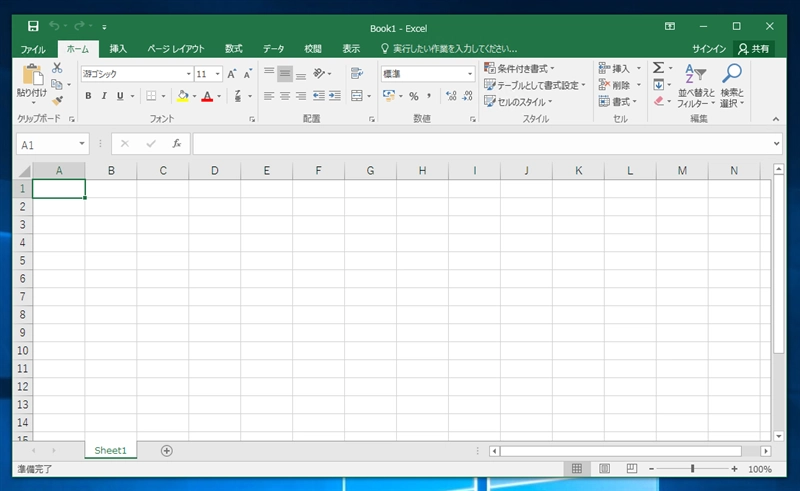This screenshot has height=491, width=800.
Task: Apply accounting number format icon
Action: 389,95
